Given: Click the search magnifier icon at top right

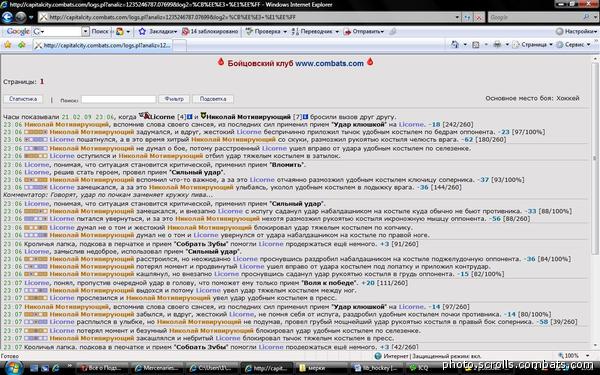Looking at the screenshot, I should [586, 17].
